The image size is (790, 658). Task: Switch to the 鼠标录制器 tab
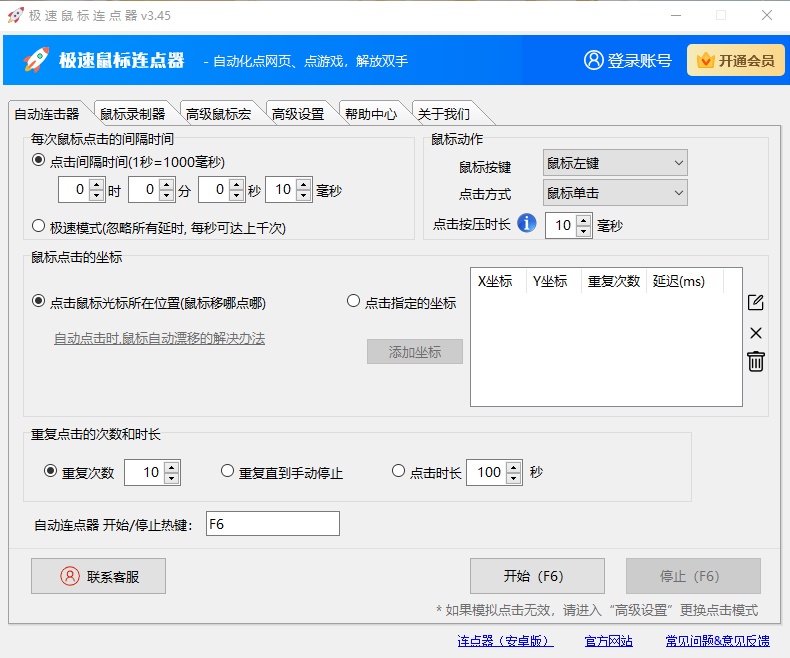coord(132,113)
